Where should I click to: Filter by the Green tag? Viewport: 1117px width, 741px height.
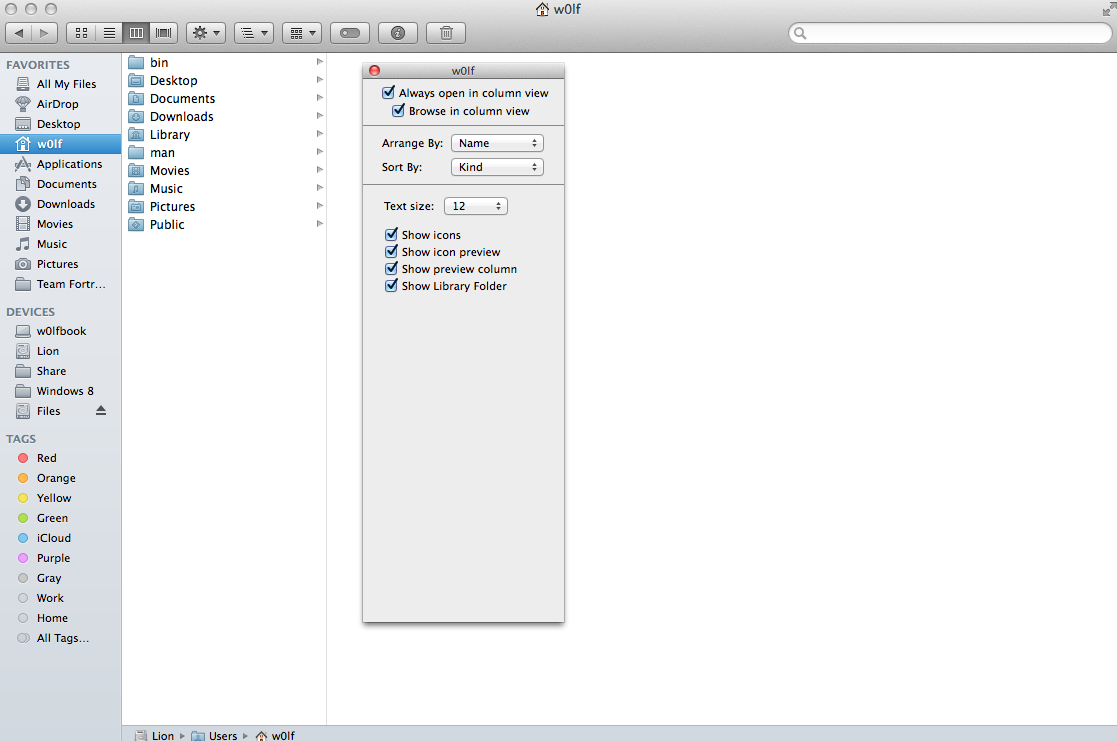[x=61, y=518]
